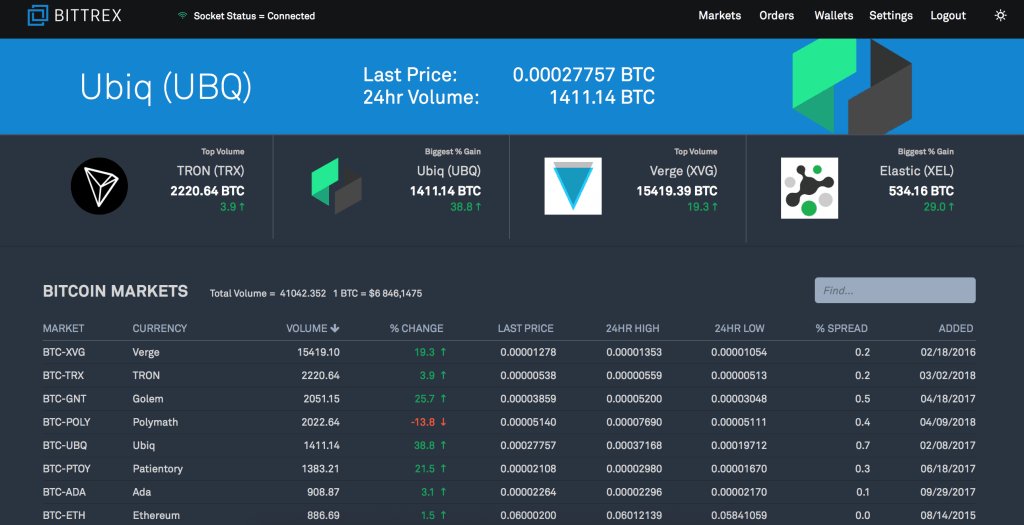Open the BTC-TRX market row
The image size is (1024, 525).
coord(509,375)
